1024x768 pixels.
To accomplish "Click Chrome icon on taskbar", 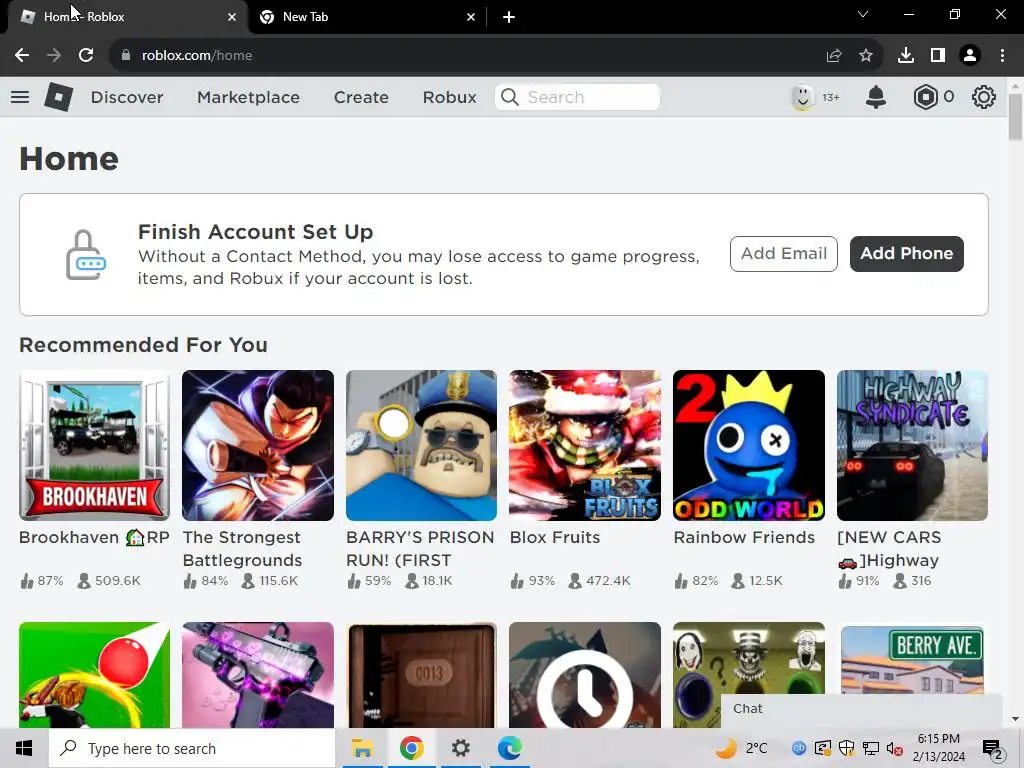I will pyautogui.click(x=411, y=748).
